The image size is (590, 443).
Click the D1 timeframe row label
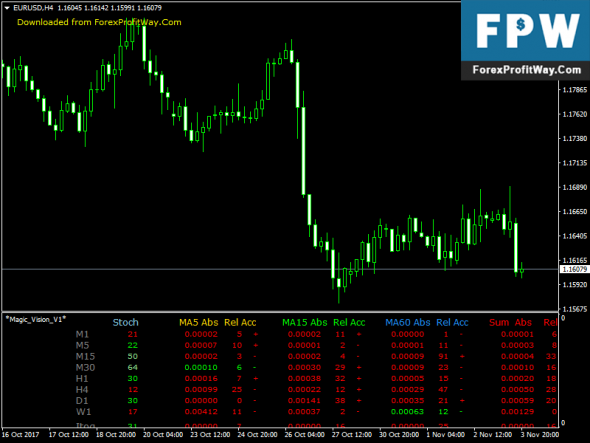coord(82,401)
